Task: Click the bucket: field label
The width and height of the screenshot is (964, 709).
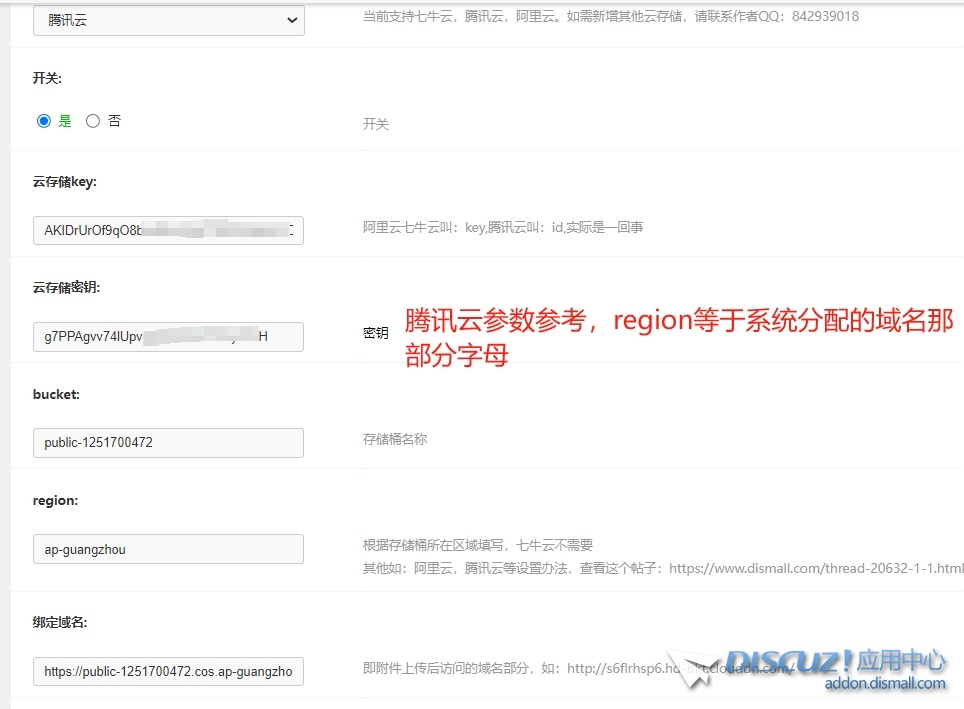Action: (56, 394)
